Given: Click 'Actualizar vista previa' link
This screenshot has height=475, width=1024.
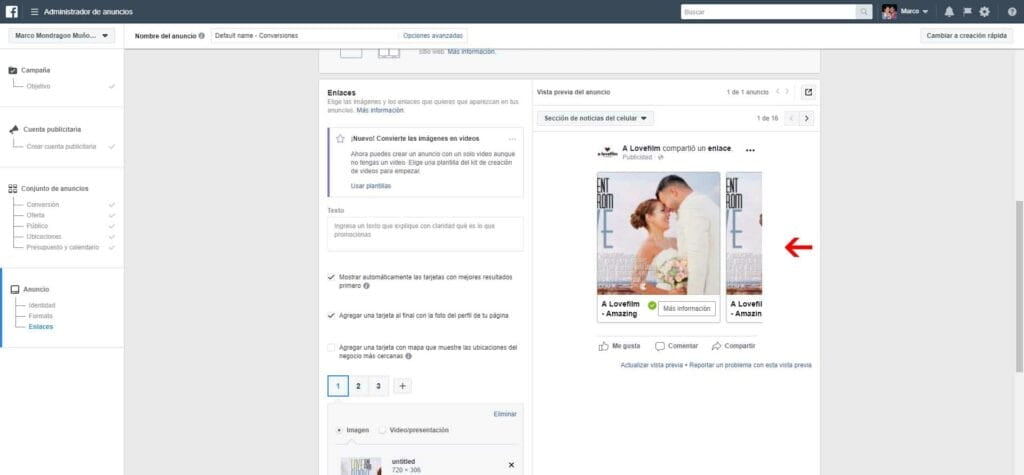Looking at the screenshot, I should tap(651, 365).
